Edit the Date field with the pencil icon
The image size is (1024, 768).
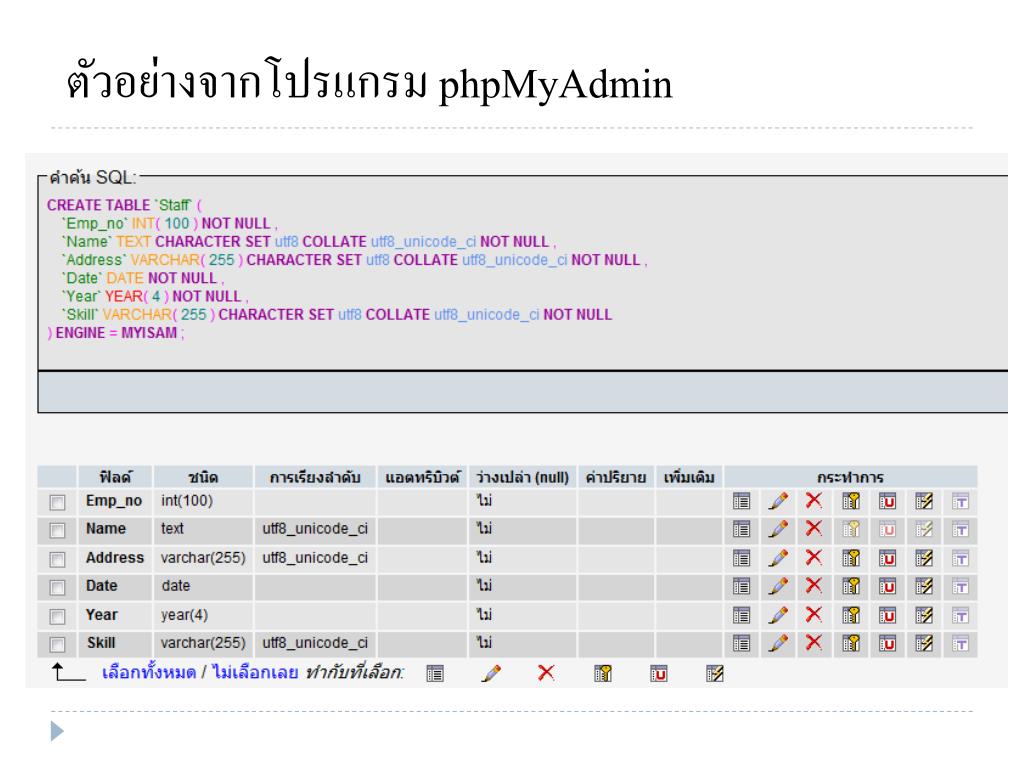tap(778, 586)
